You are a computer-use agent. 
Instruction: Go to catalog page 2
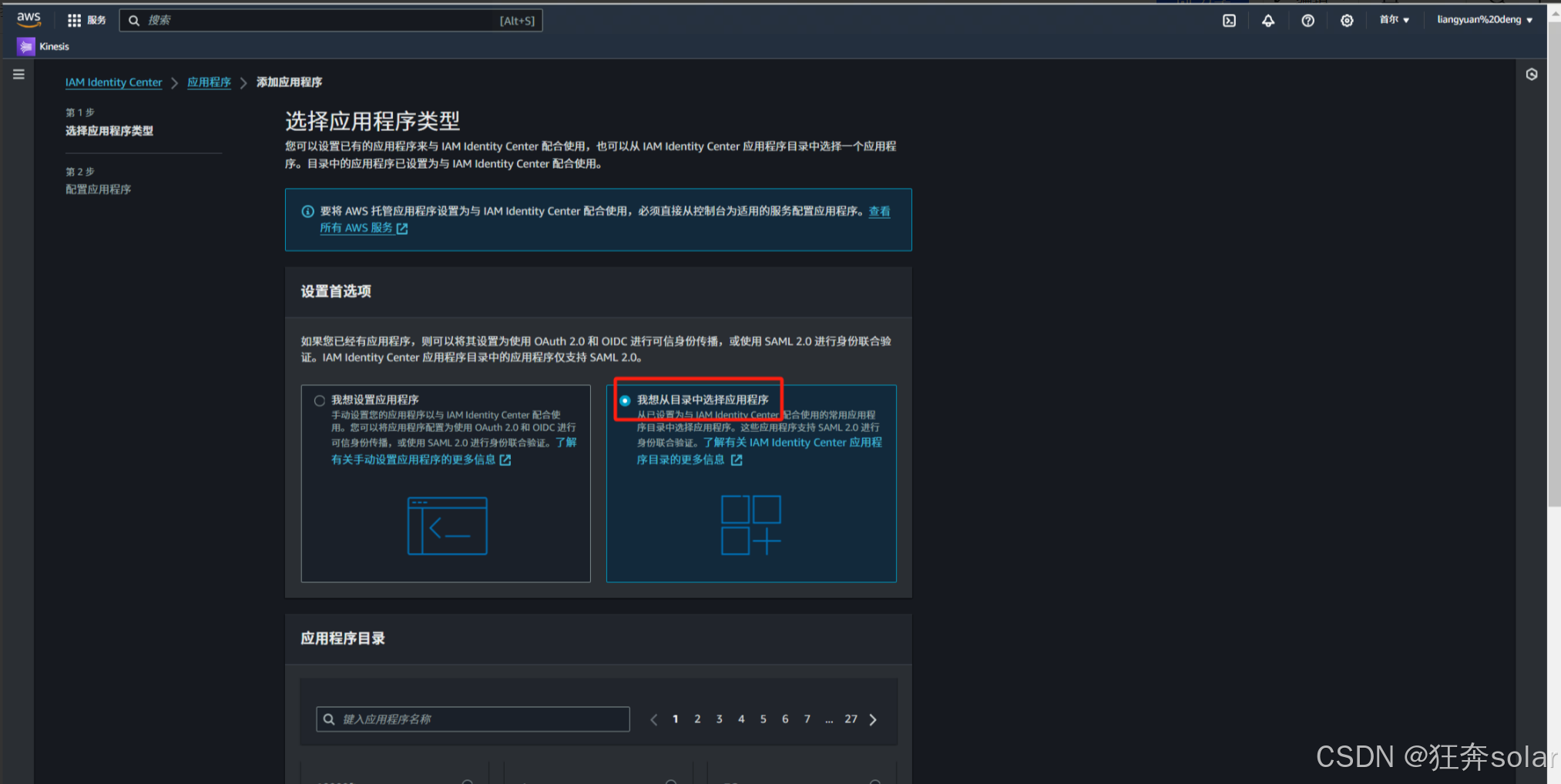(697, 719)
